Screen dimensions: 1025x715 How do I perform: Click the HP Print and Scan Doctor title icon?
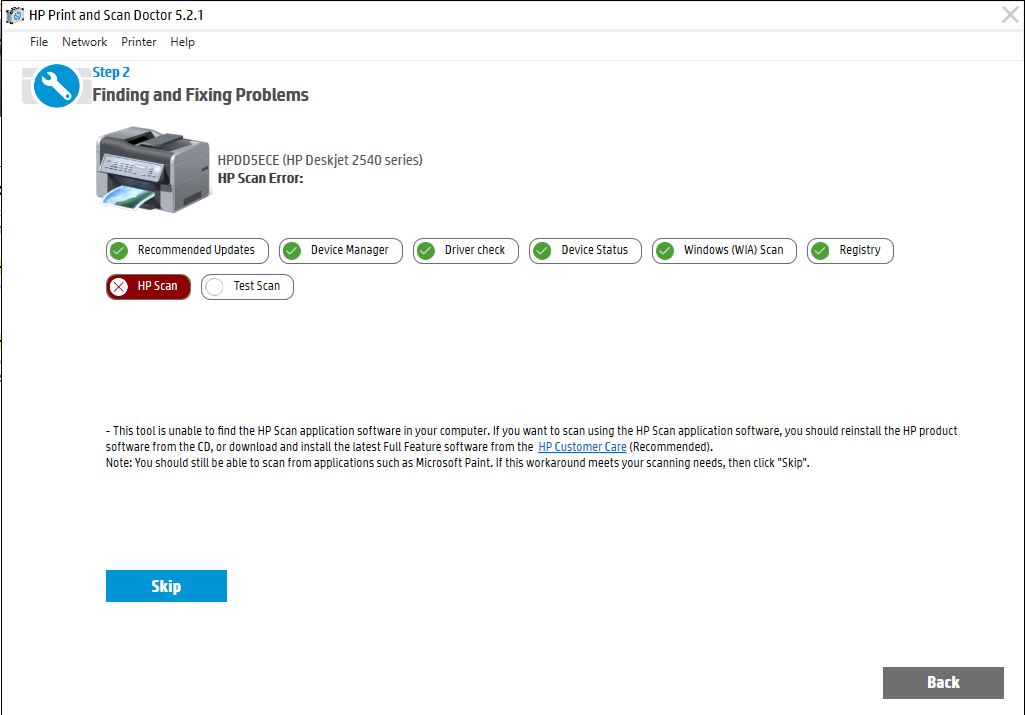(15, 15)
